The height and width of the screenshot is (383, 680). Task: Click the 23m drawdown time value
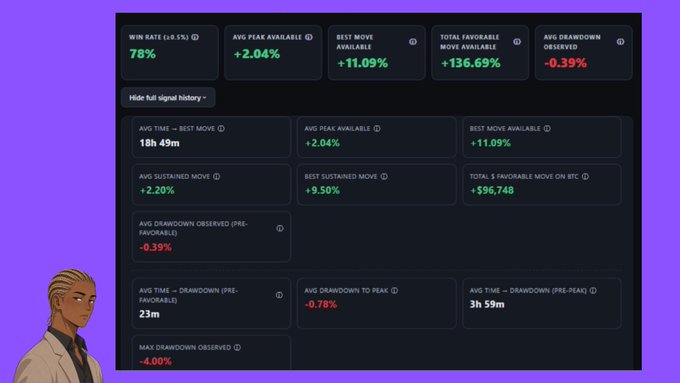pos(149,314)
